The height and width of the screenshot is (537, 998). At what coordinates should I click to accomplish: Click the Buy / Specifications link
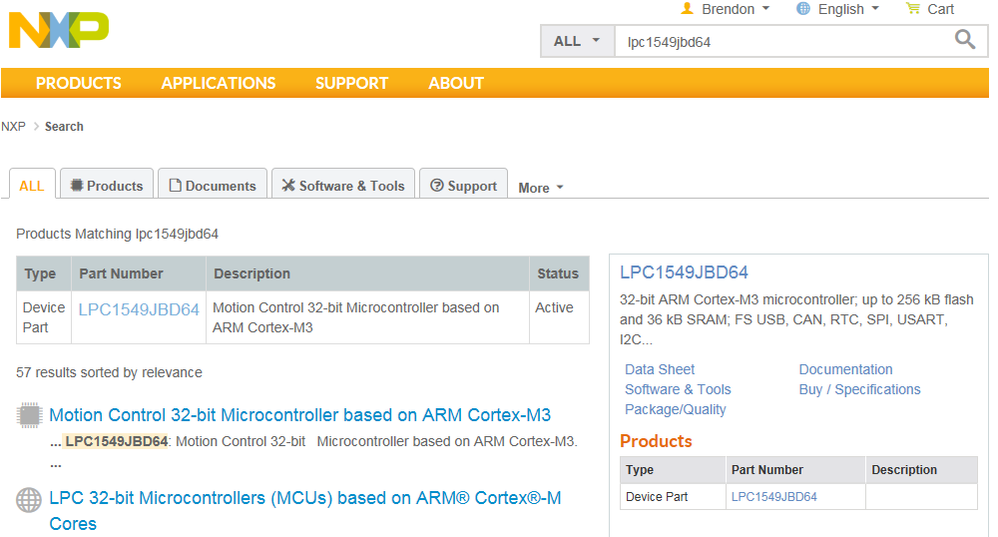(x=859, y=389)
